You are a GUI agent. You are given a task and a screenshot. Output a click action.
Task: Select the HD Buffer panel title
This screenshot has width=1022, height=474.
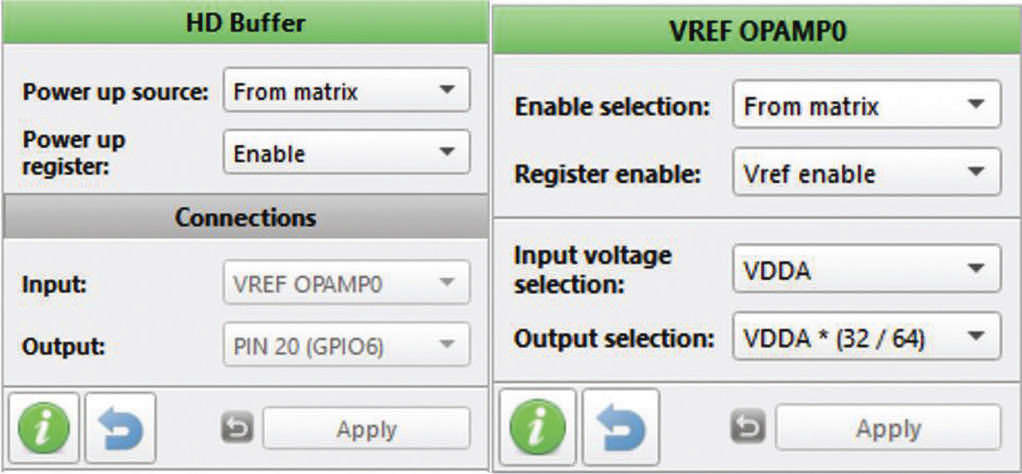245,23
